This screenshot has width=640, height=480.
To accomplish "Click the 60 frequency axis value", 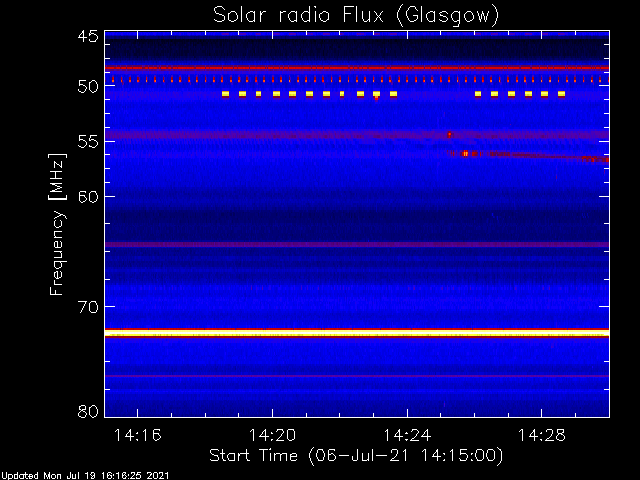I will 88,197.
